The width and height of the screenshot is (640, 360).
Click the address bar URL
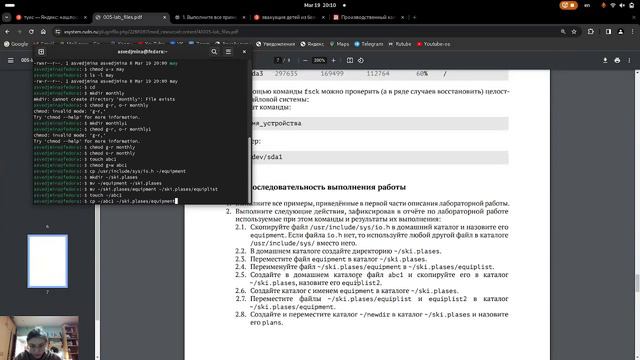pyautogui.click(x=151, y=31)
